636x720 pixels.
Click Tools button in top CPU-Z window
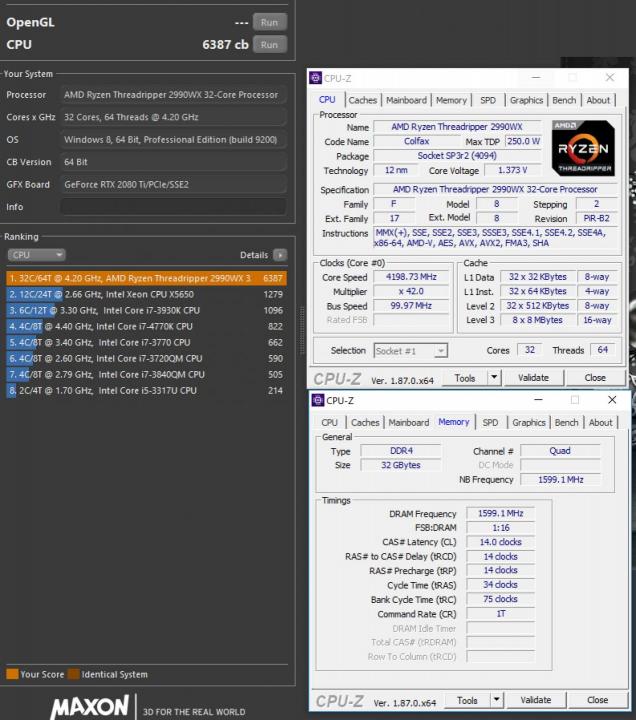coord(465,378)
